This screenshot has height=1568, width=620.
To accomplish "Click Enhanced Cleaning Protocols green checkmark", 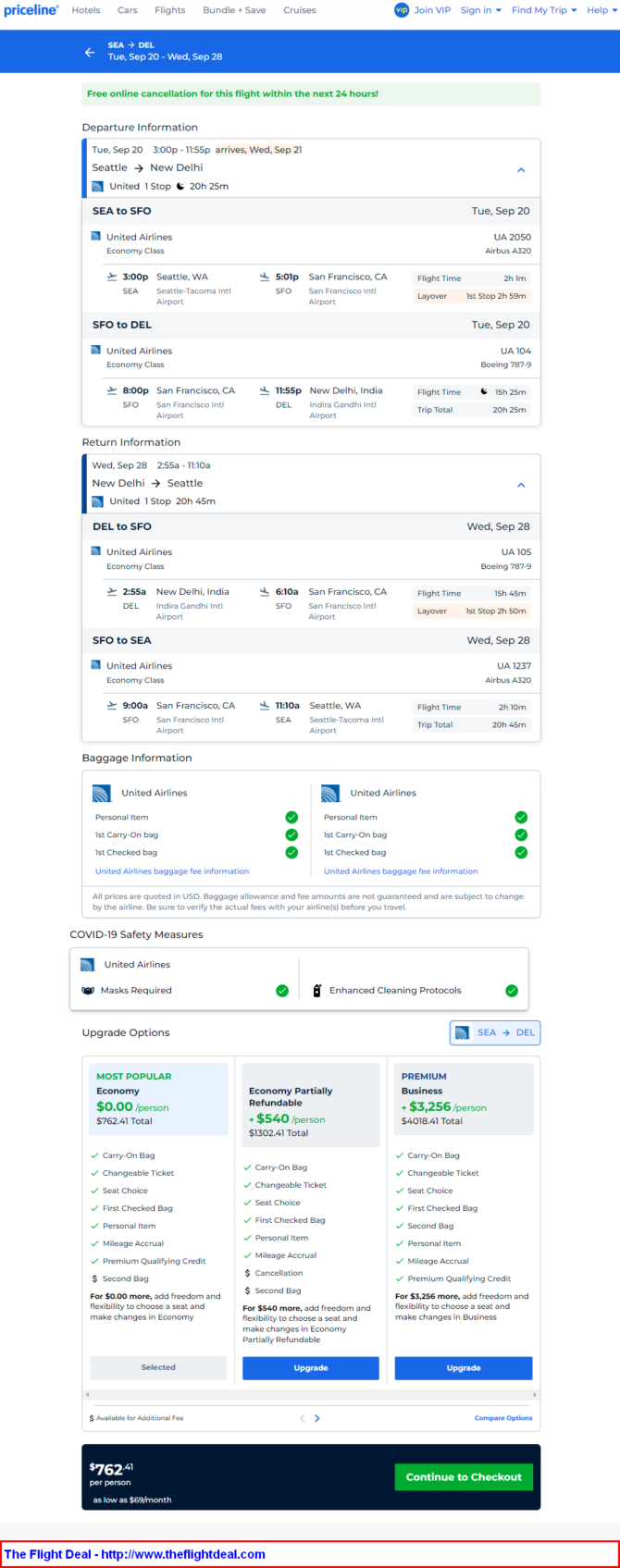I will point(512,990).
